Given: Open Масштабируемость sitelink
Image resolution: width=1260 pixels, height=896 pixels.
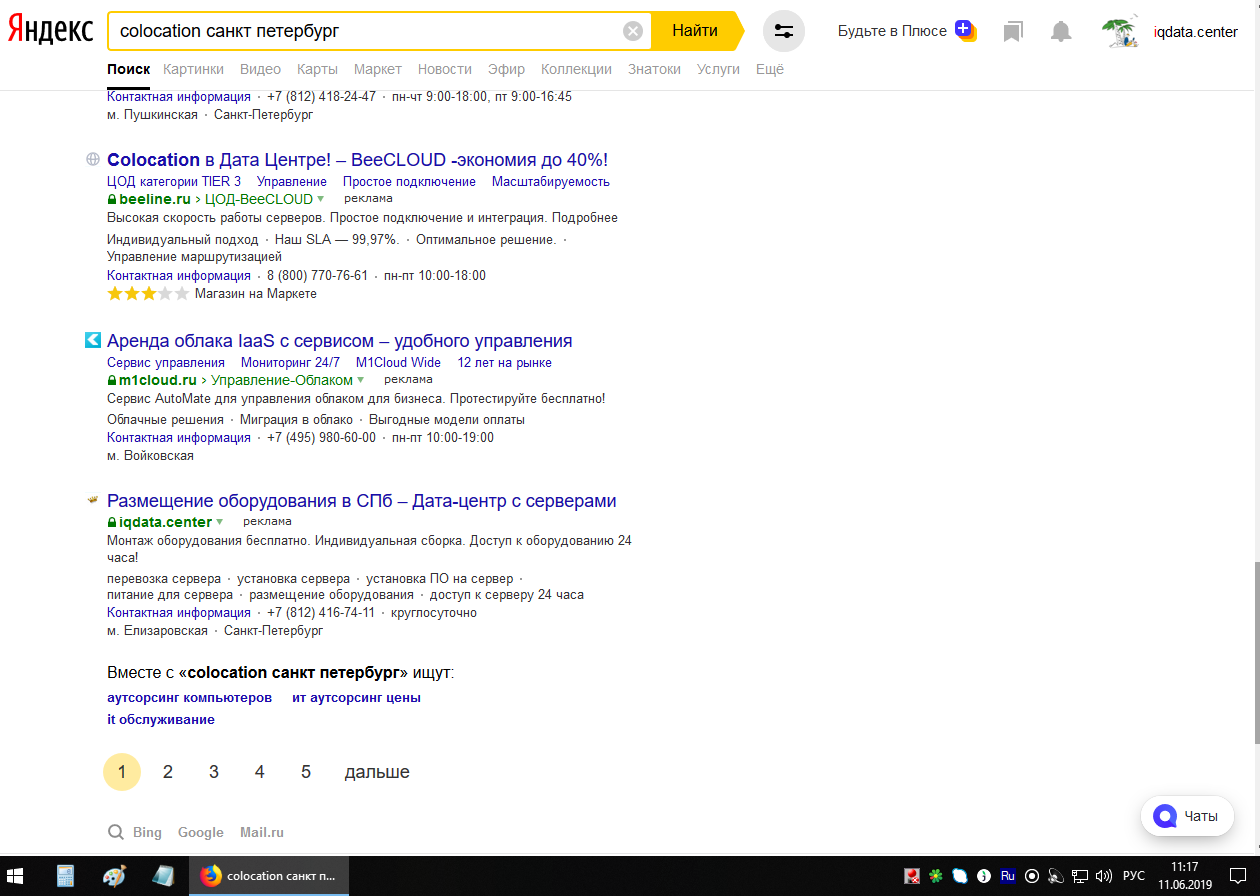Looking at the screenshot, I should click(550, 182).
